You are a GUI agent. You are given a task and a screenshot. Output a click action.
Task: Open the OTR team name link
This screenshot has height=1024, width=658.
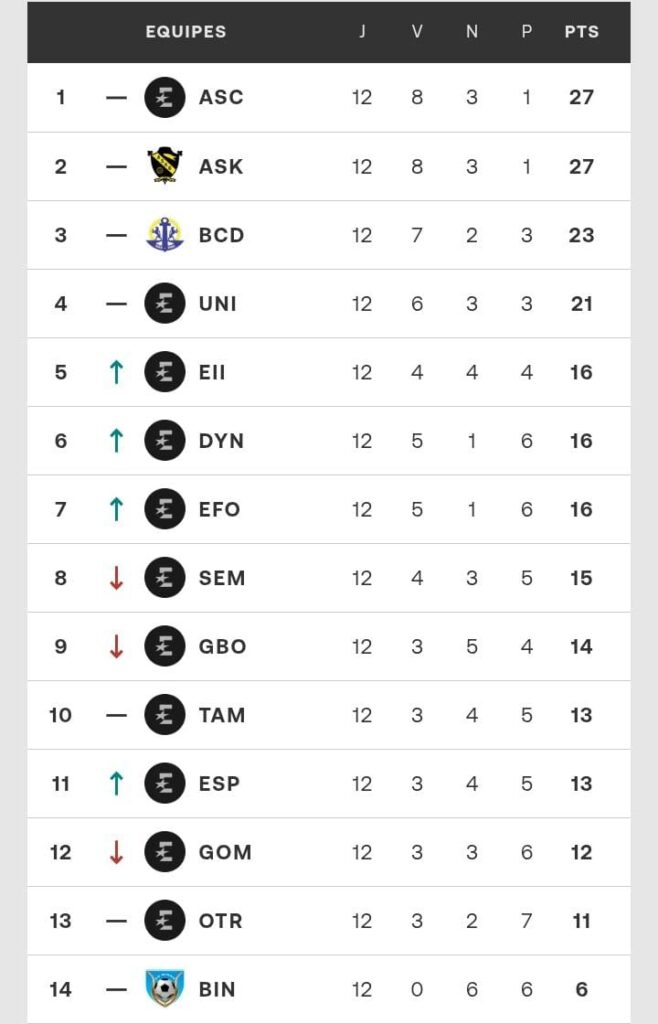point(220,921)
